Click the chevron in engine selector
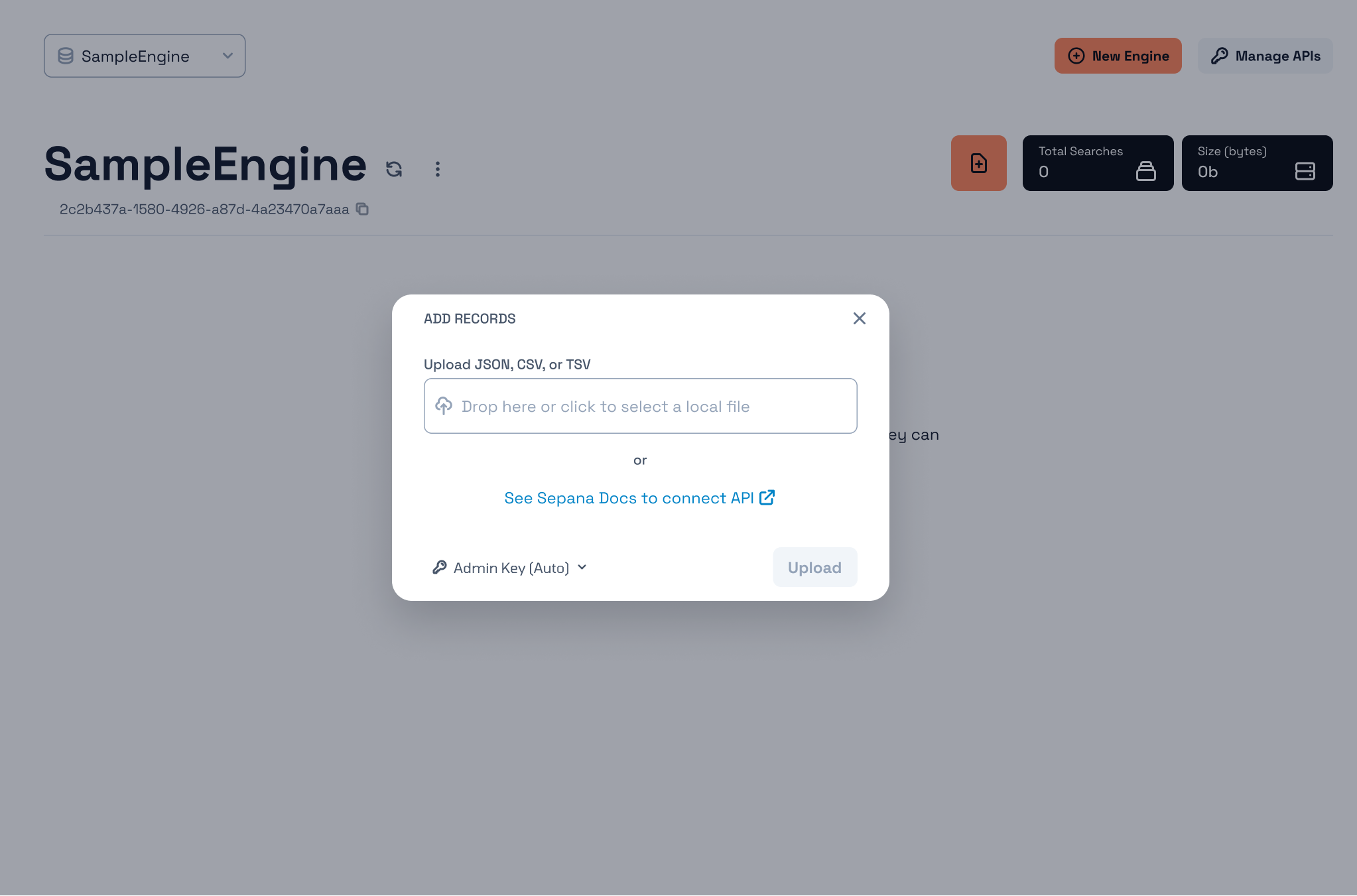 227,56
